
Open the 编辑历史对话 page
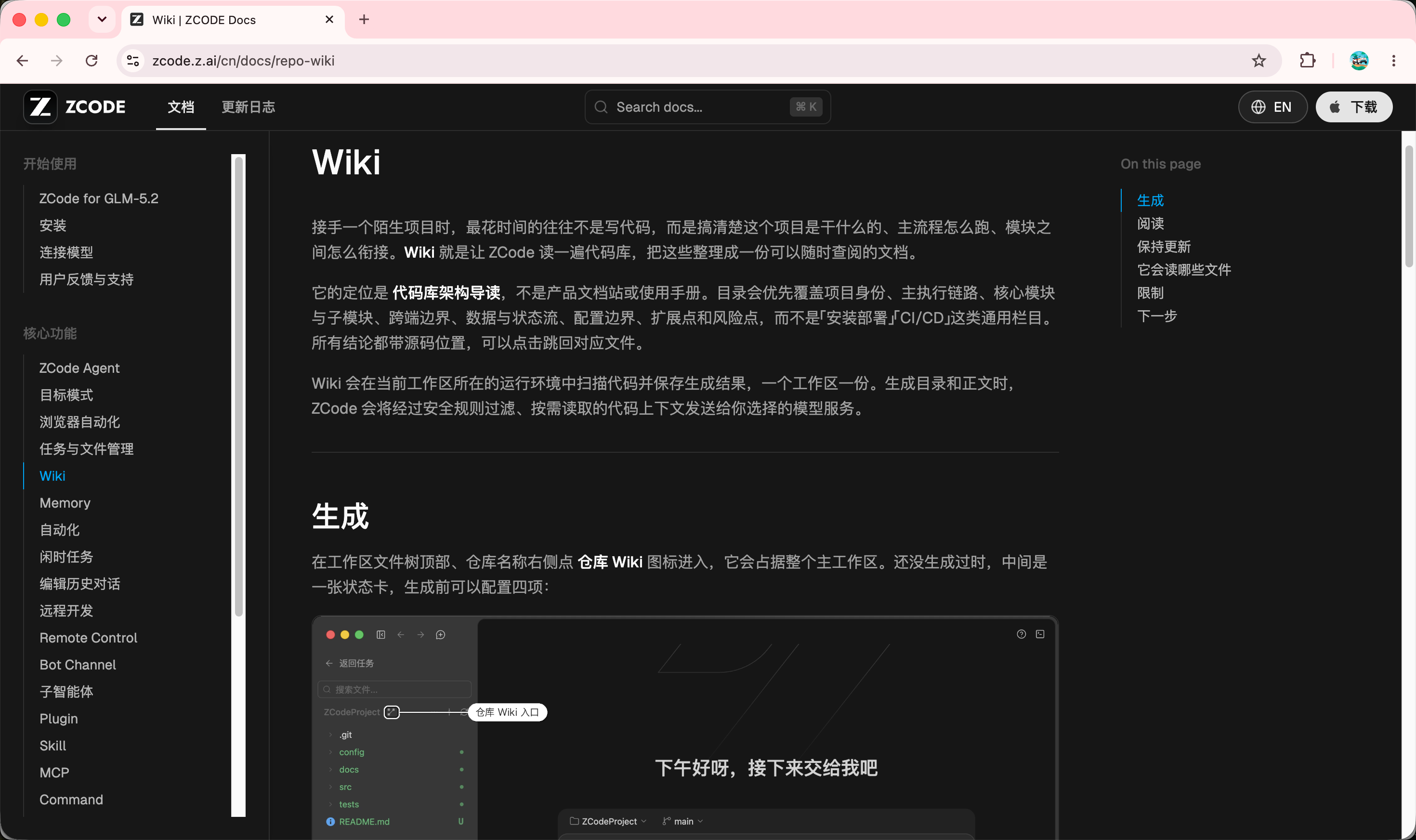(80, 584)
